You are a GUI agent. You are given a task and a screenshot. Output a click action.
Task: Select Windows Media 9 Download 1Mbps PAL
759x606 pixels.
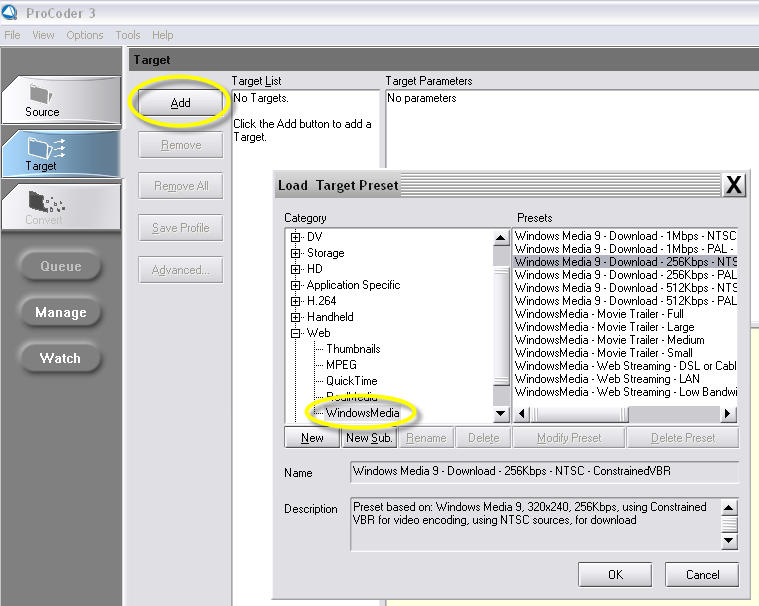coord(625,249)
